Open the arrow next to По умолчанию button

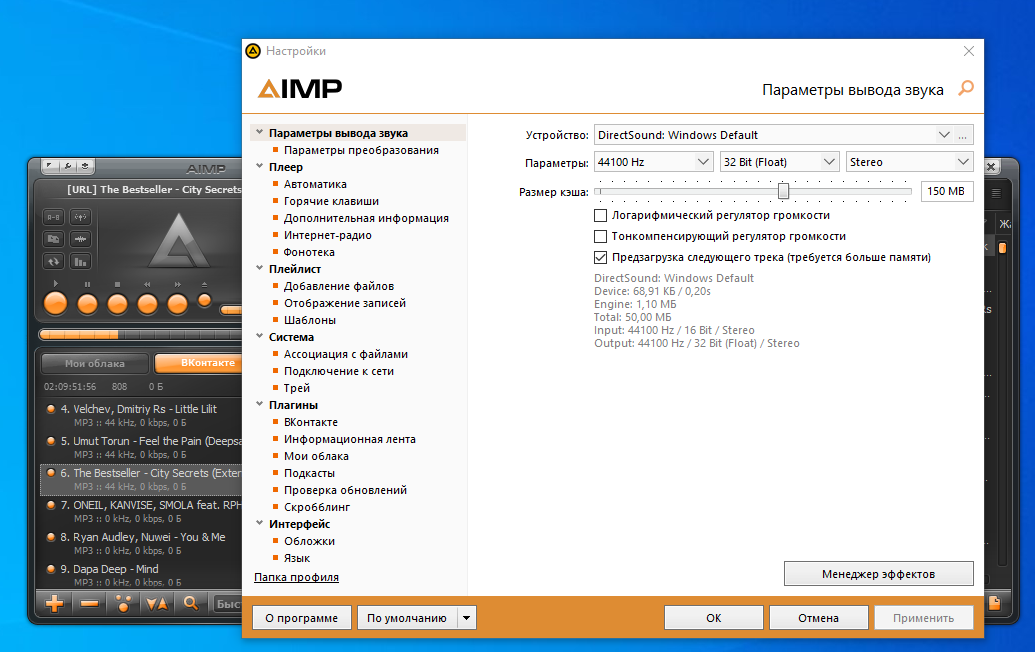tap(467, 618)
